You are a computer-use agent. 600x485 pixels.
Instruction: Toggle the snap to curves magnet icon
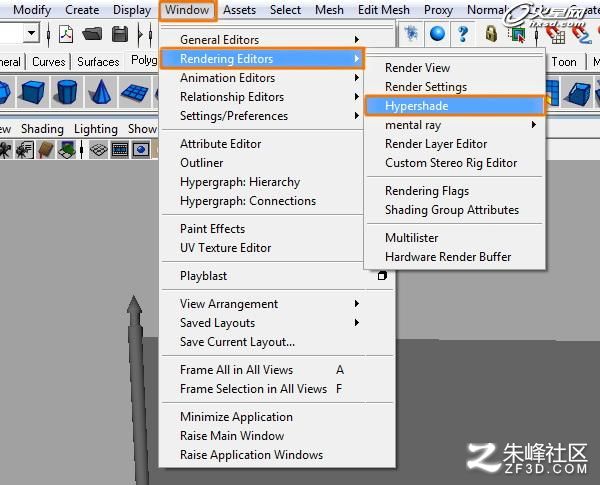pos(582,35)
